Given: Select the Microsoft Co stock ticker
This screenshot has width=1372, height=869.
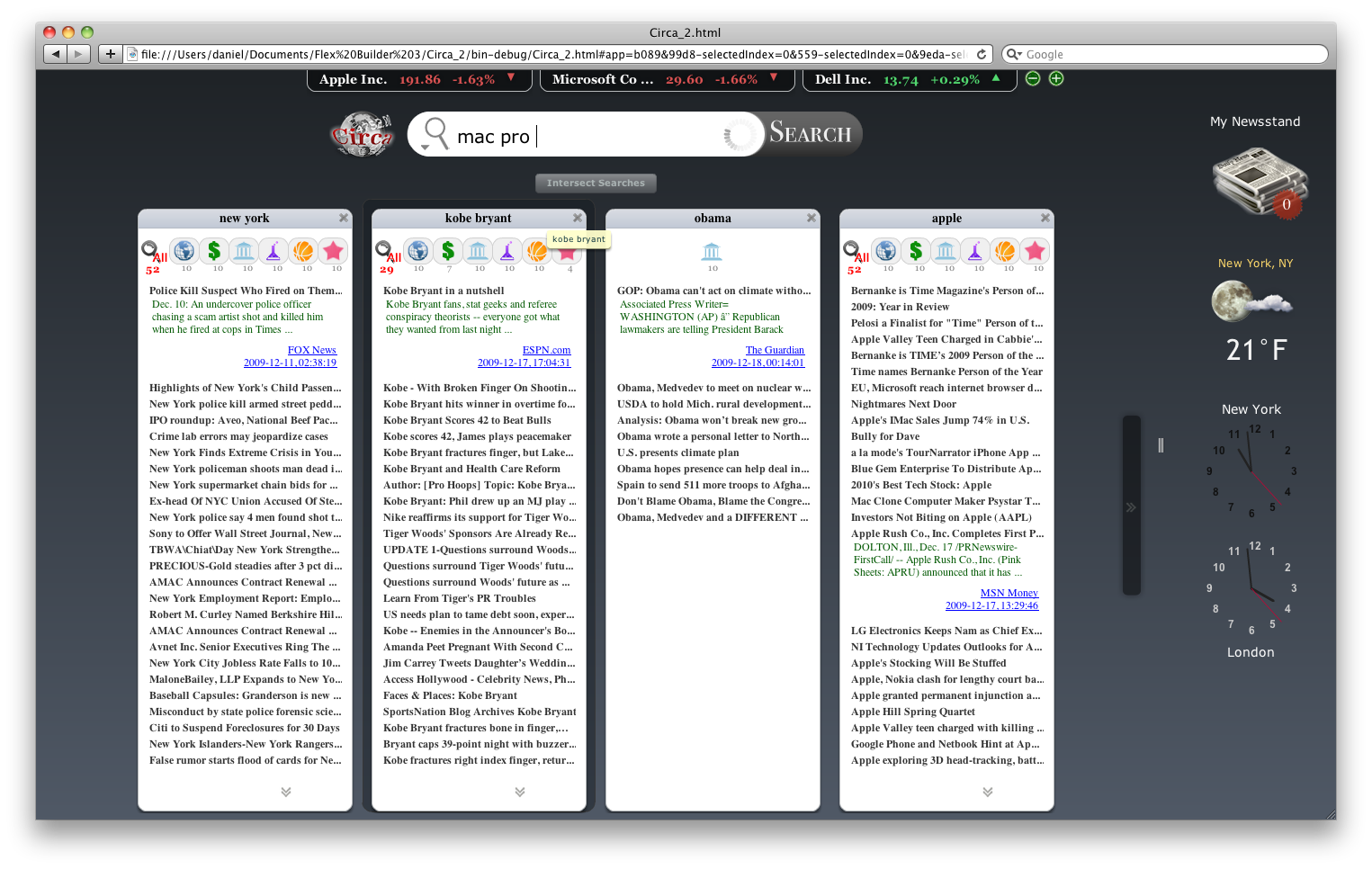Looking at the screenshot, I should pyautogui.click(x=667, y=79).
